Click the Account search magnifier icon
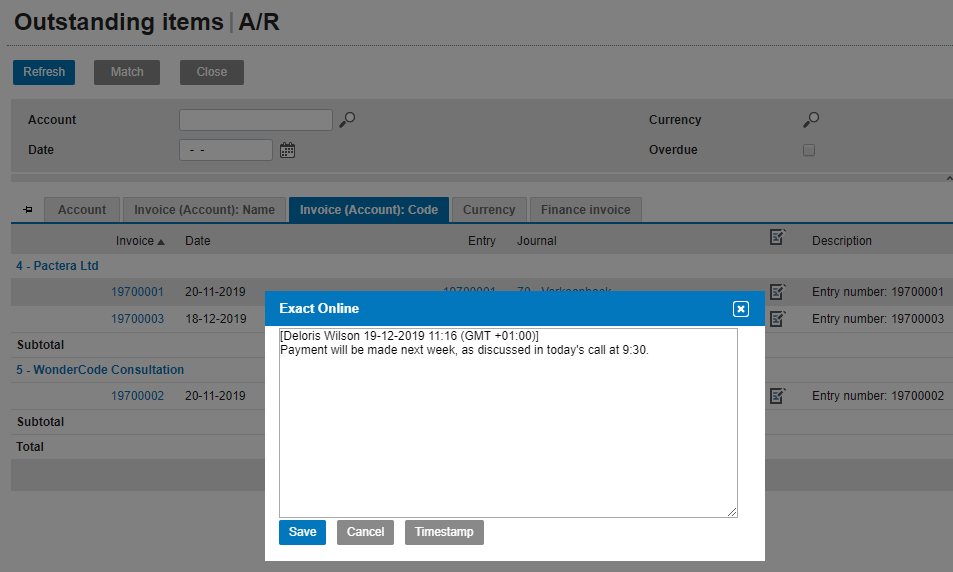The height and width of the screenshot is (572, 953). [347, 120]
